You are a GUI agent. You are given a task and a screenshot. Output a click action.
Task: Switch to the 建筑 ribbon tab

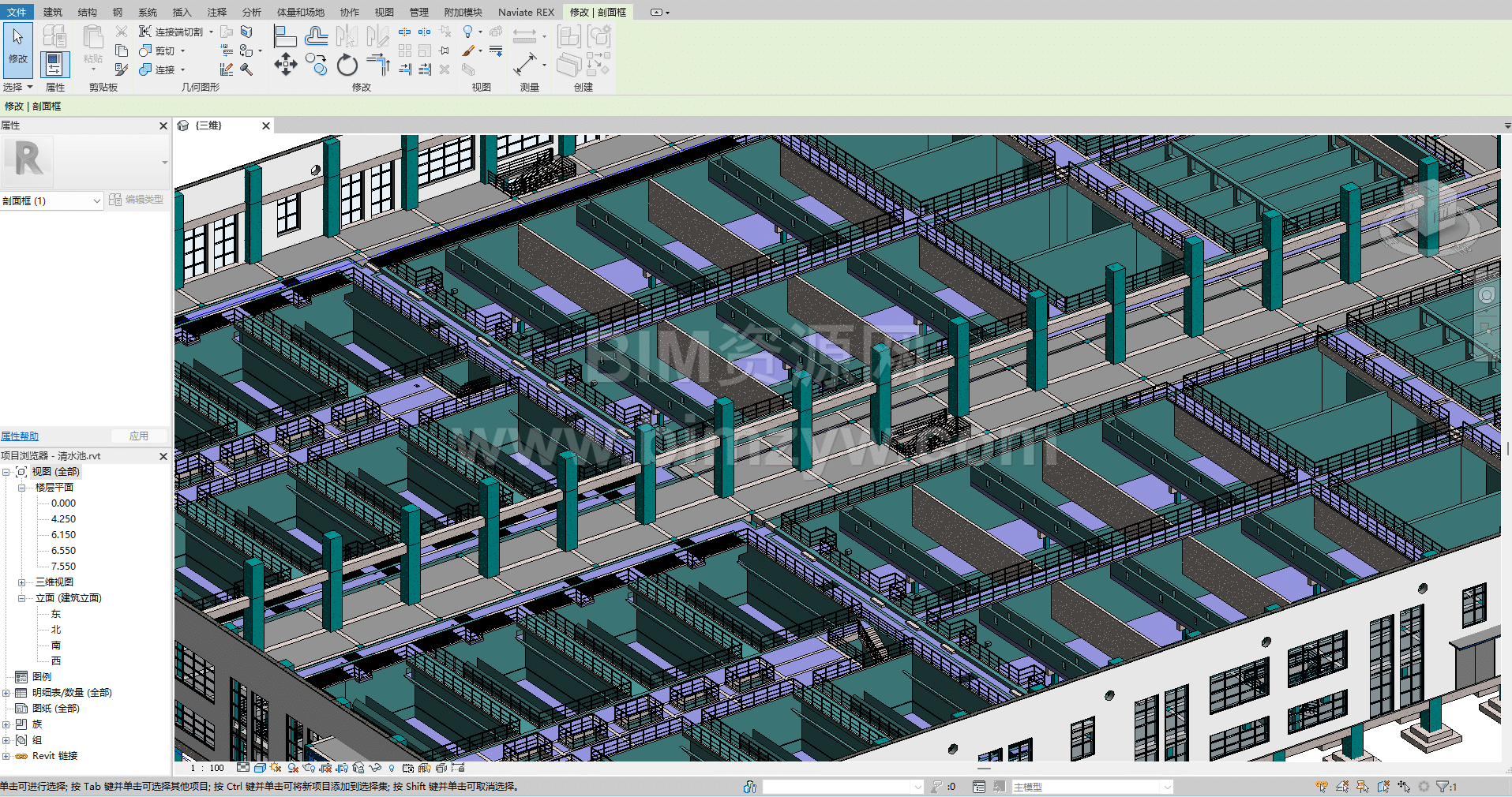coord(53,12)
